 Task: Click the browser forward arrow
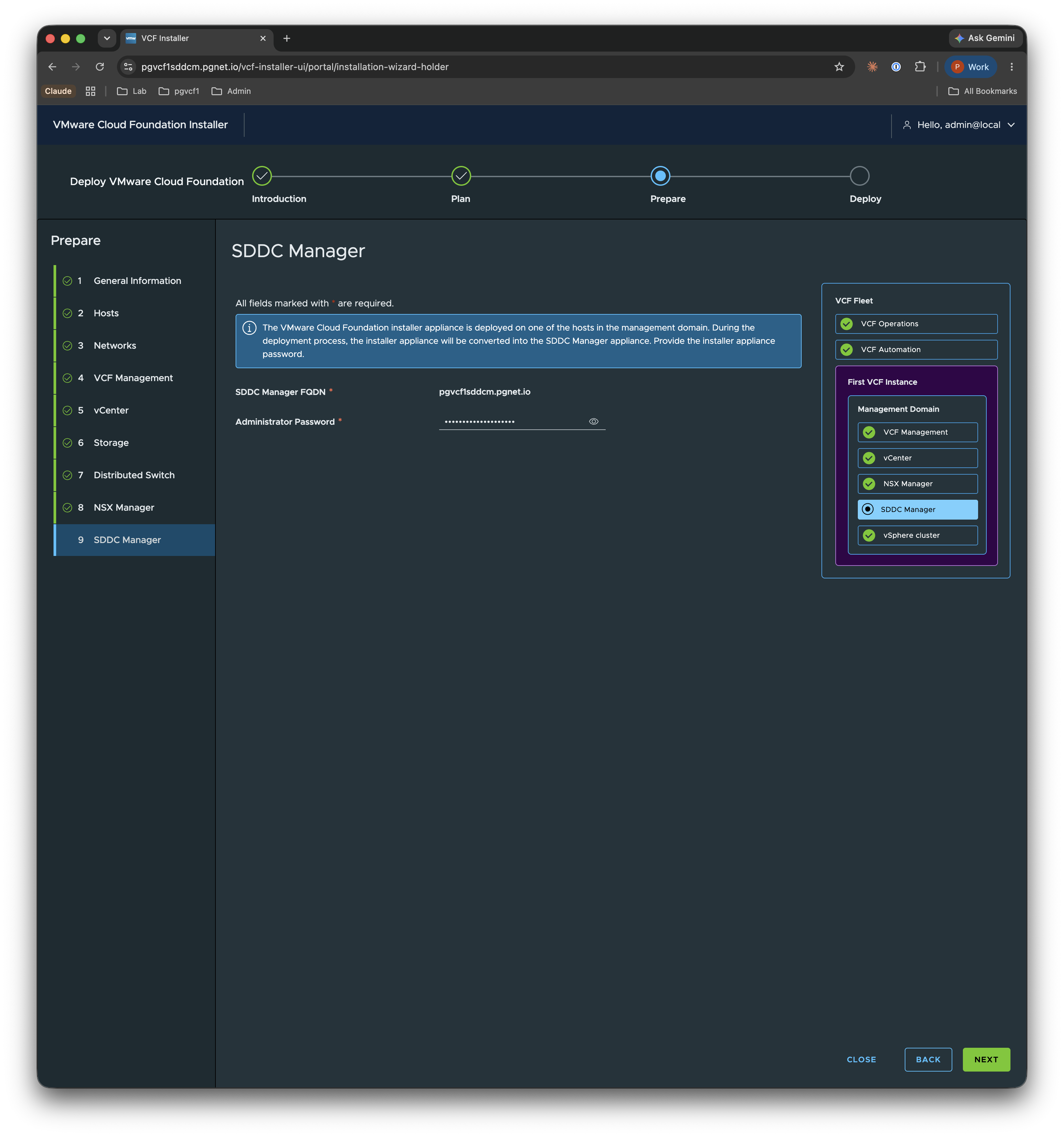tap(76, 67)
